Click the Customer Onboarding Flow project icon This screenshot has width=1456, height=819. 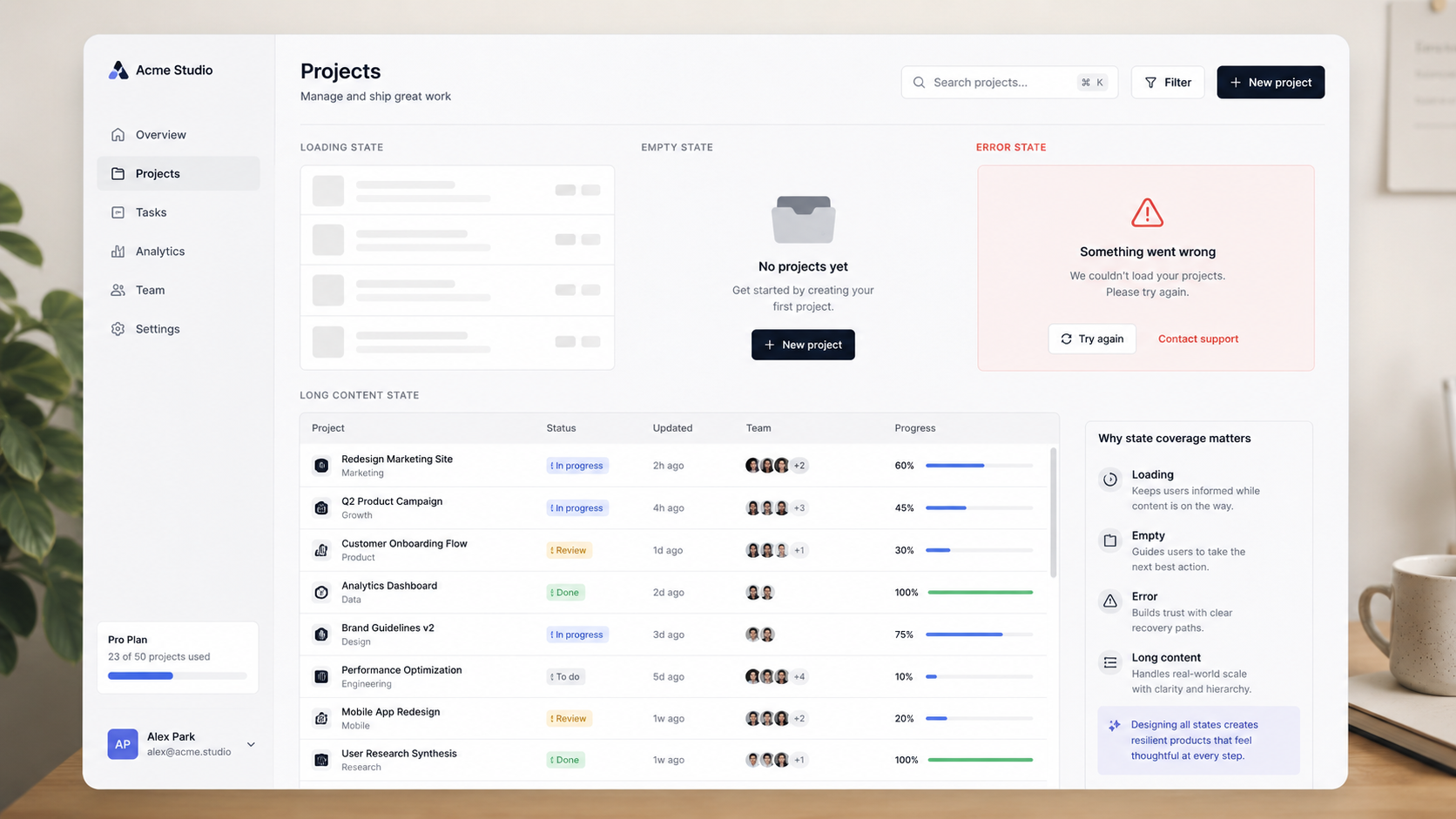[x=321, y=550]
